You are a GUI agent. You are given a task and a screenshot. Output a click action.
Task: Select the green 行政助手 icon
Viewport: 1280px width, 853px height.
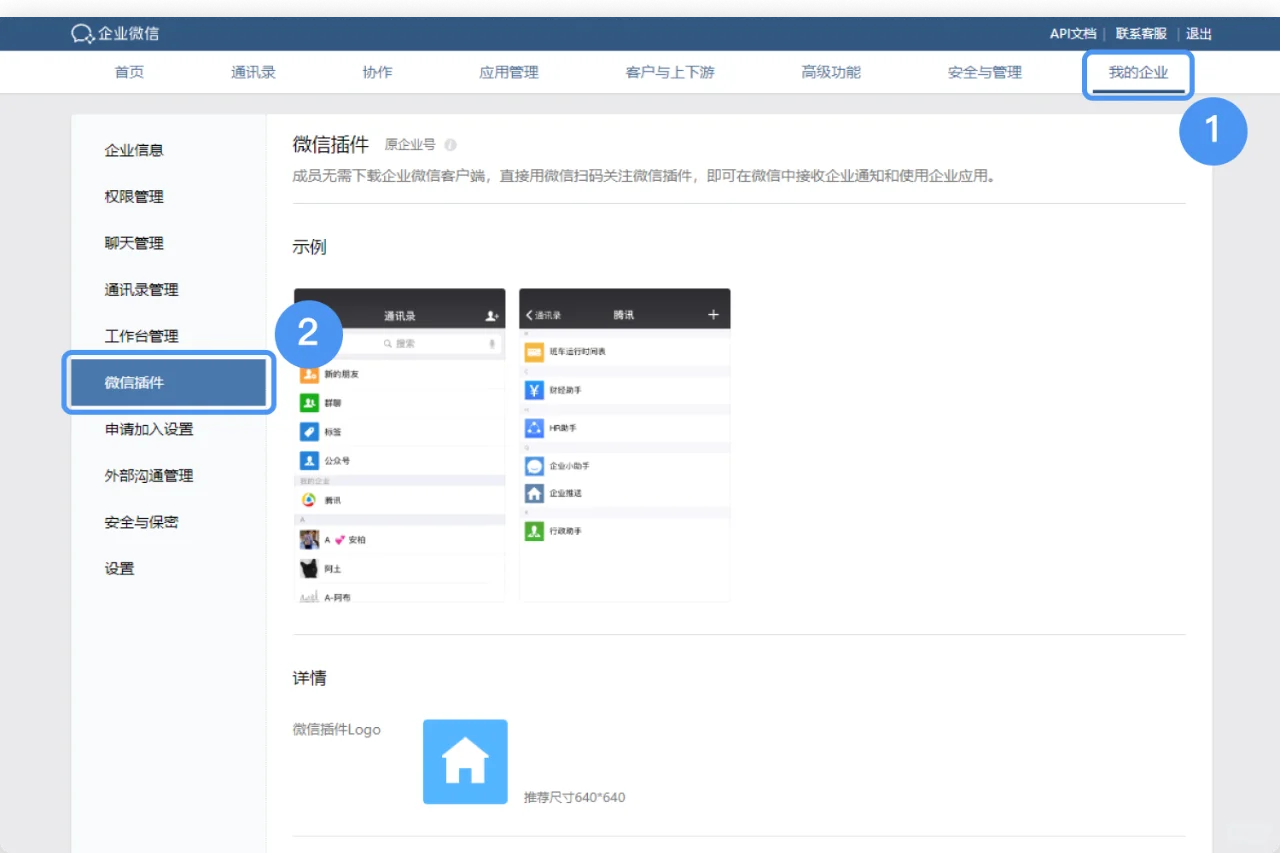(x=533, y=530)
